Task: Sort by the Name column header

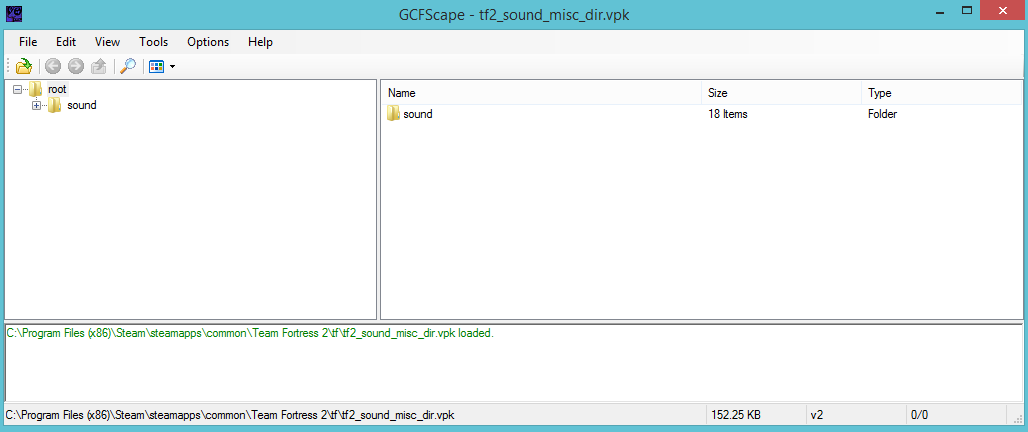Action: pyautogui.click(x=541, y=93)
